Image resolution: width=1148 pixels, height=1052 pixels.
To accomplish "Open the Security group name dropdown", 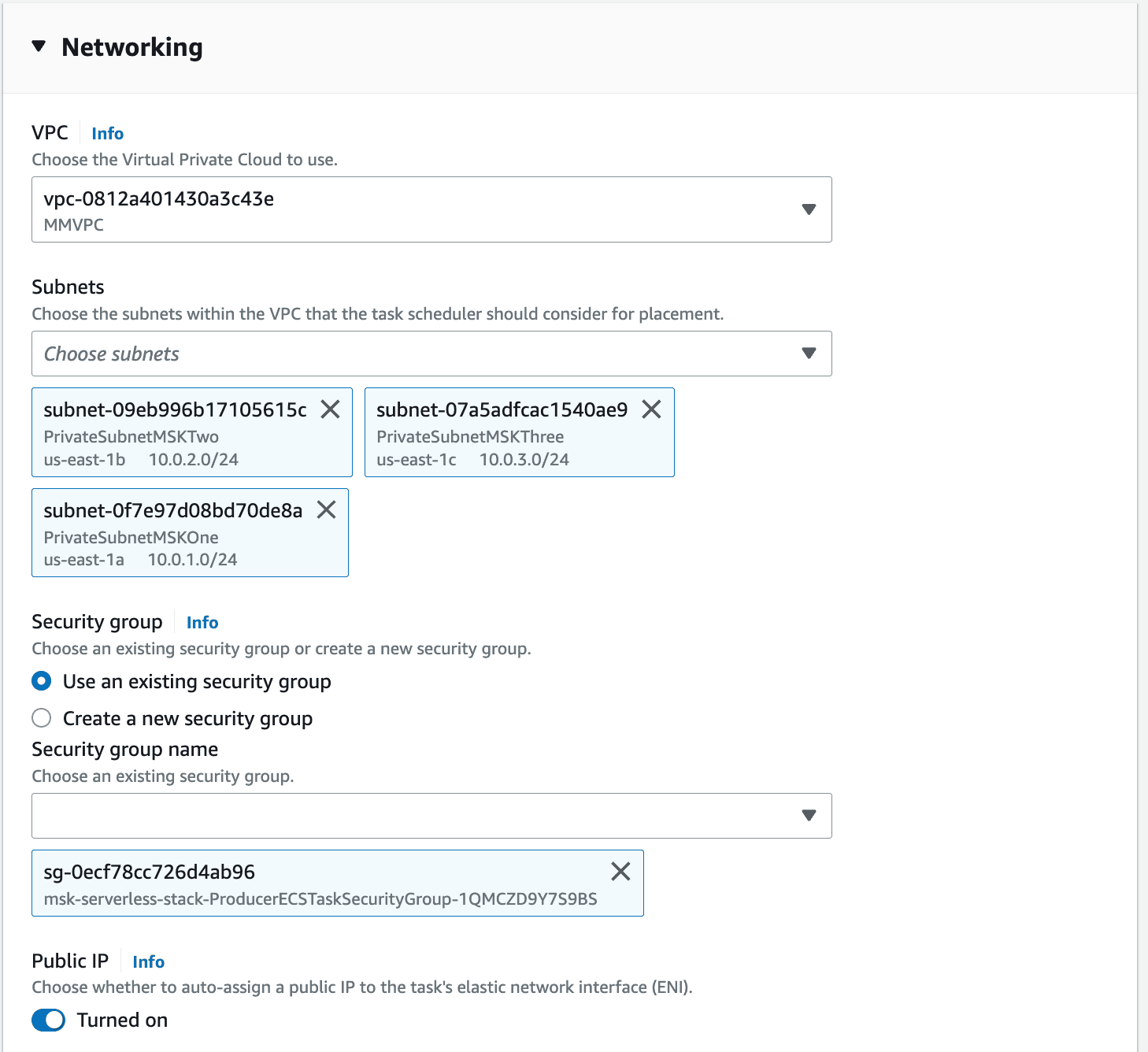I will (x=431, y=816).
